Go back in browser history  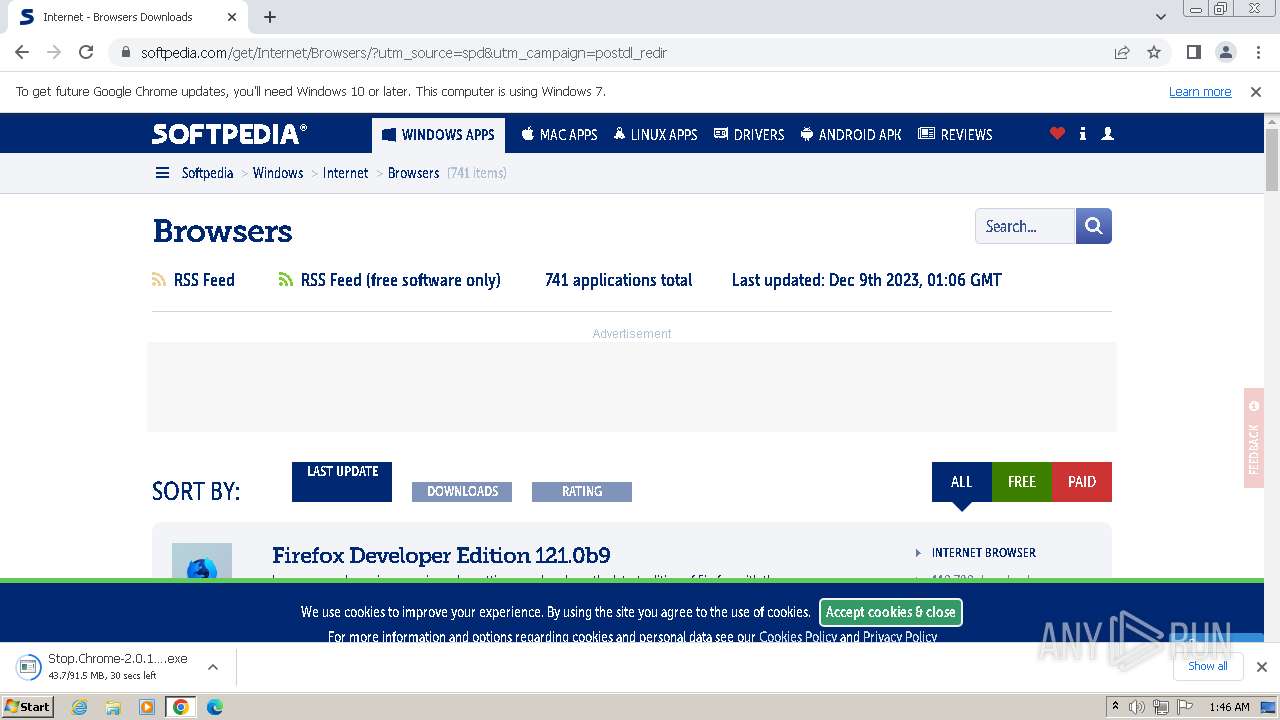[22, 52]
